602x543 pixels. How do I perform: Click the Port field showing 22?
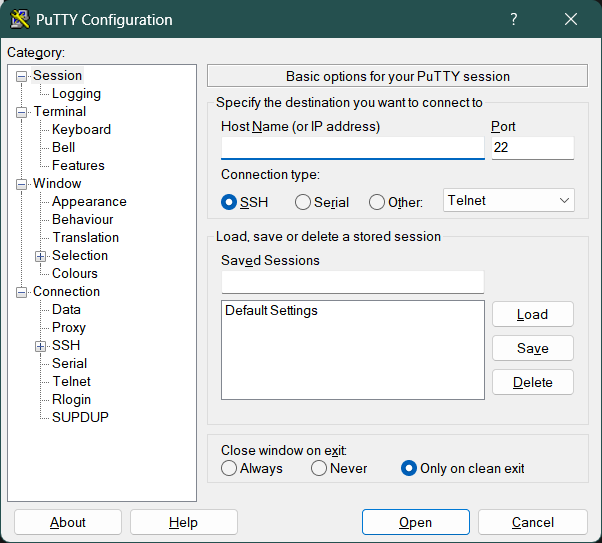[x=533, y=148]
